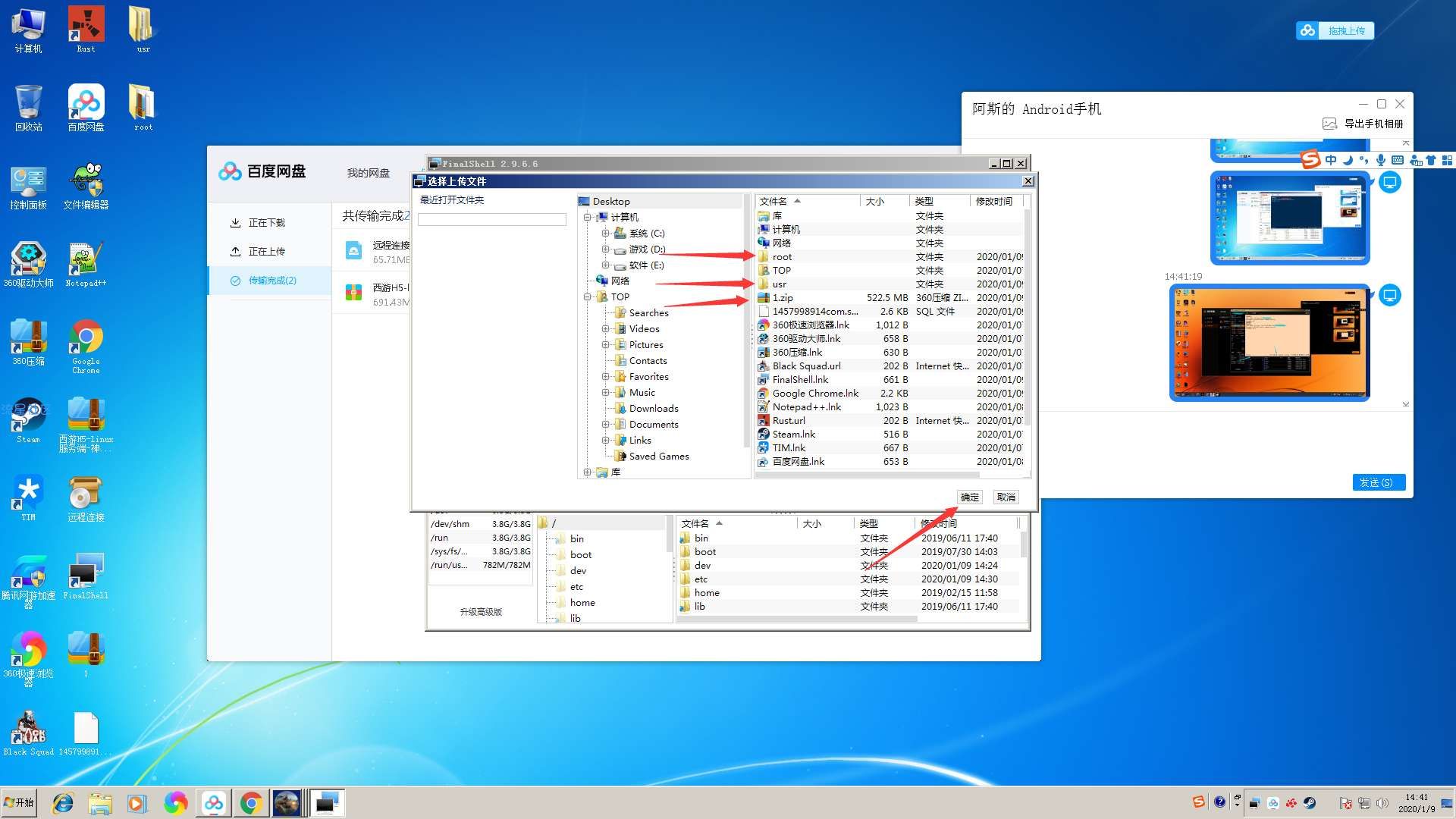
Task: Open the Rust desktop shortcut
Action: [86, 30]
